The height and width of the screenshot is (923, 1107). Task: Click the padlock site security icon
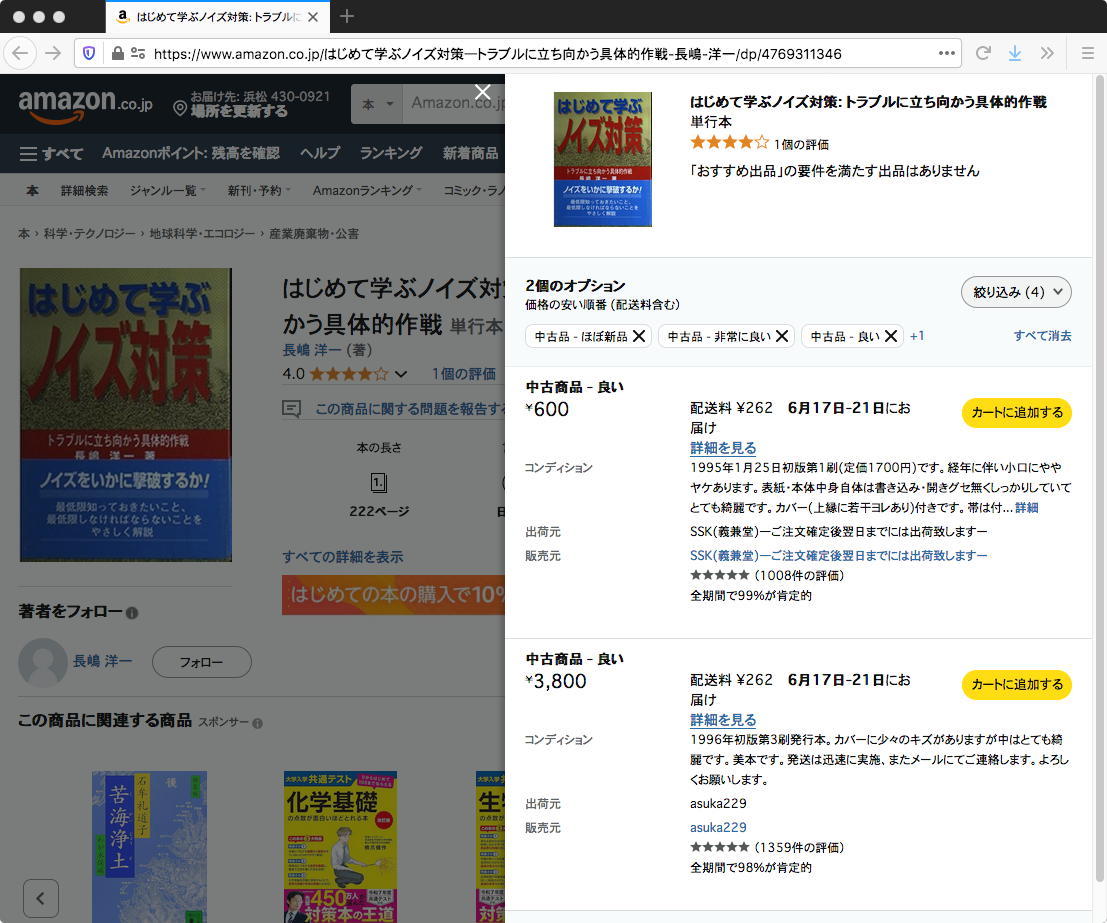point(118,54)
